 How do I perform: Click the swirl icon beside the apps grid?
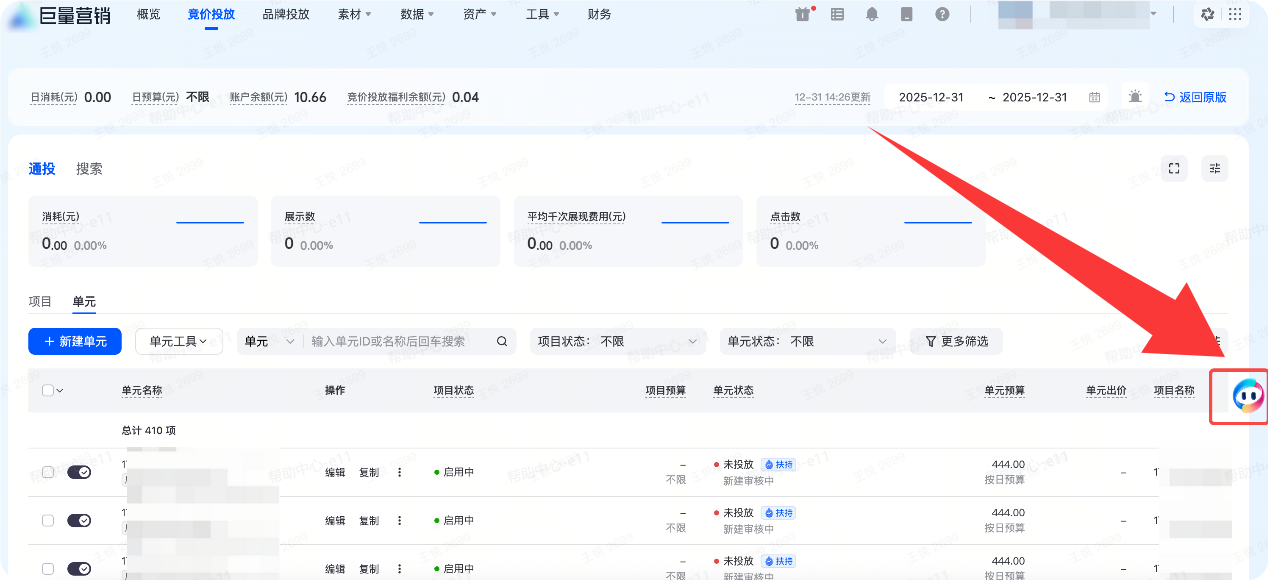click(1208, 14)
